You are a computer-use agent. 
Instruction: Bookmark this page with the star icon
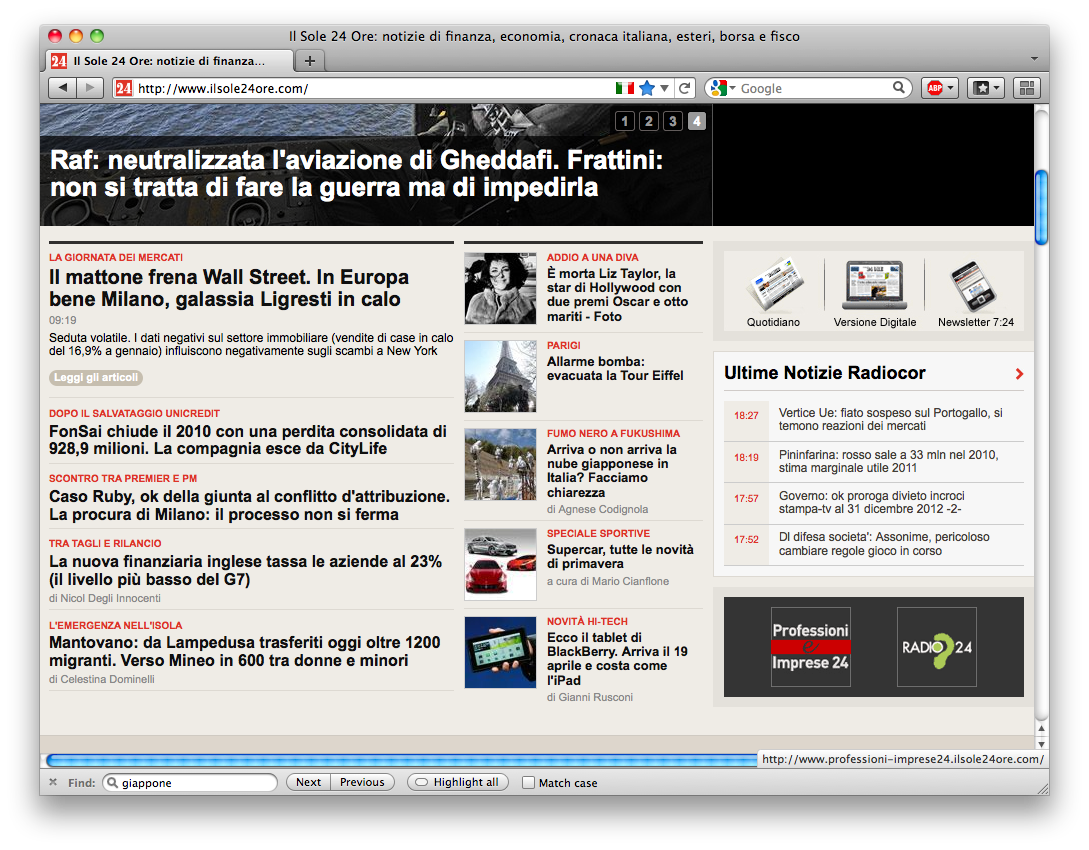(x=647, y=88)
